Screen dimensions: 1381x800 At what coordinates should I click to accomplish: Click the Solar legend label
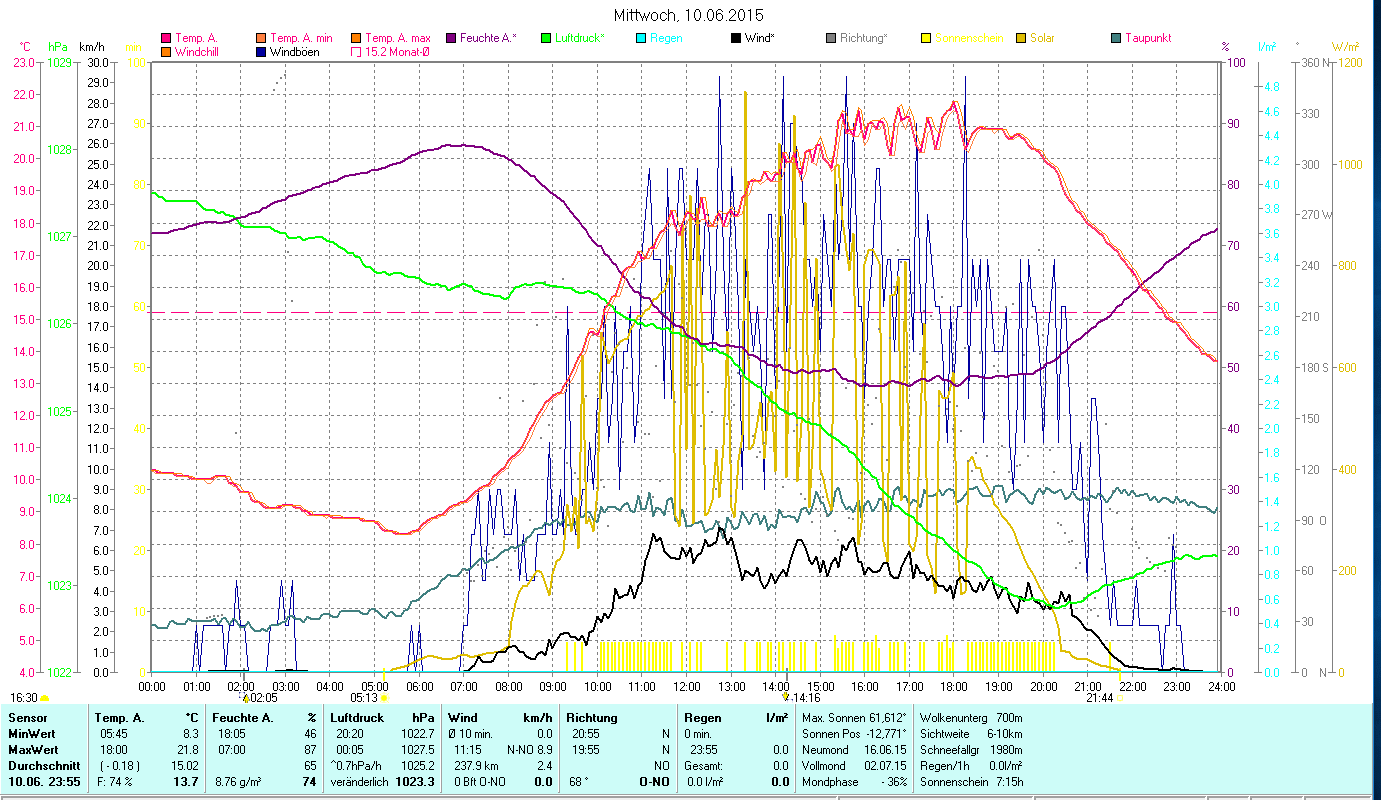click(1043, 38)
